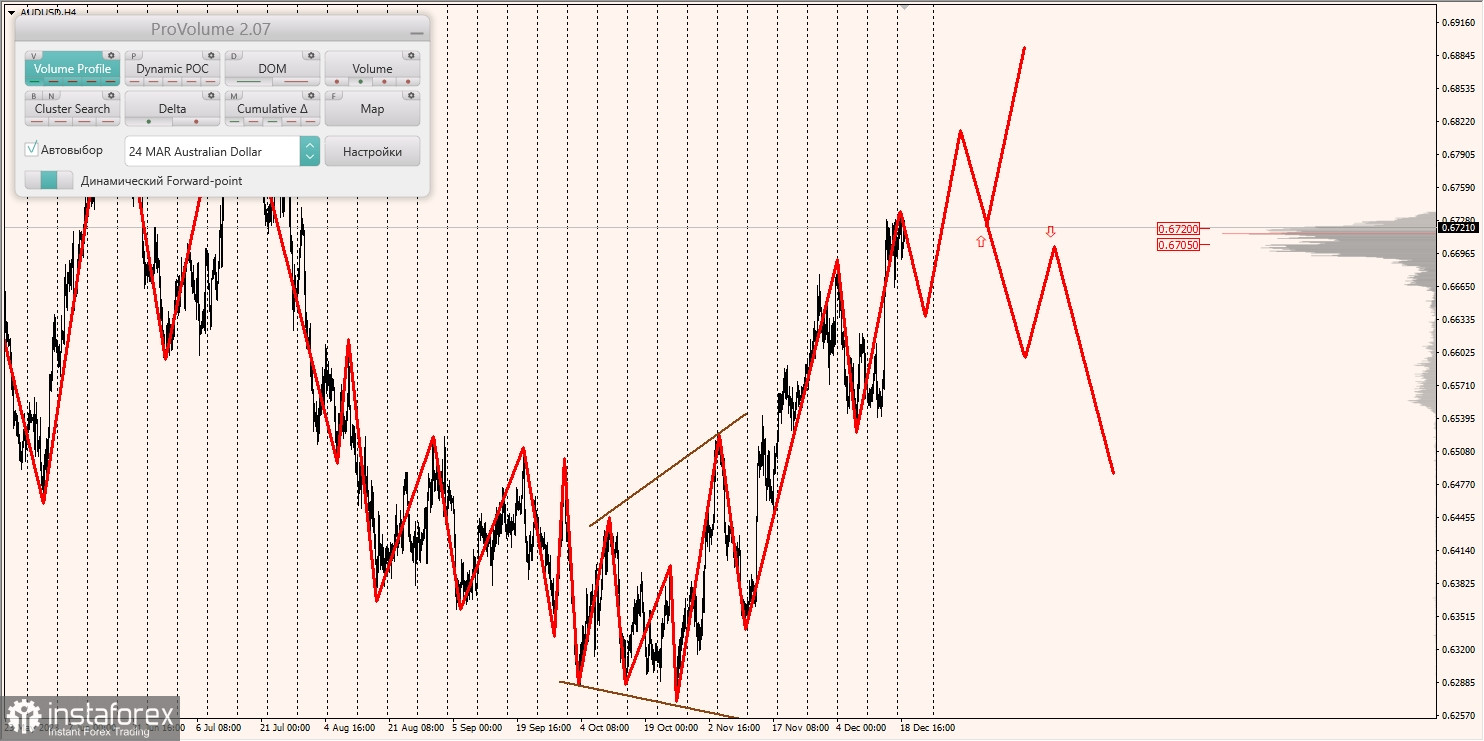
Task: Open Dynamic POC gear settings
Action: tap(211, 55)
